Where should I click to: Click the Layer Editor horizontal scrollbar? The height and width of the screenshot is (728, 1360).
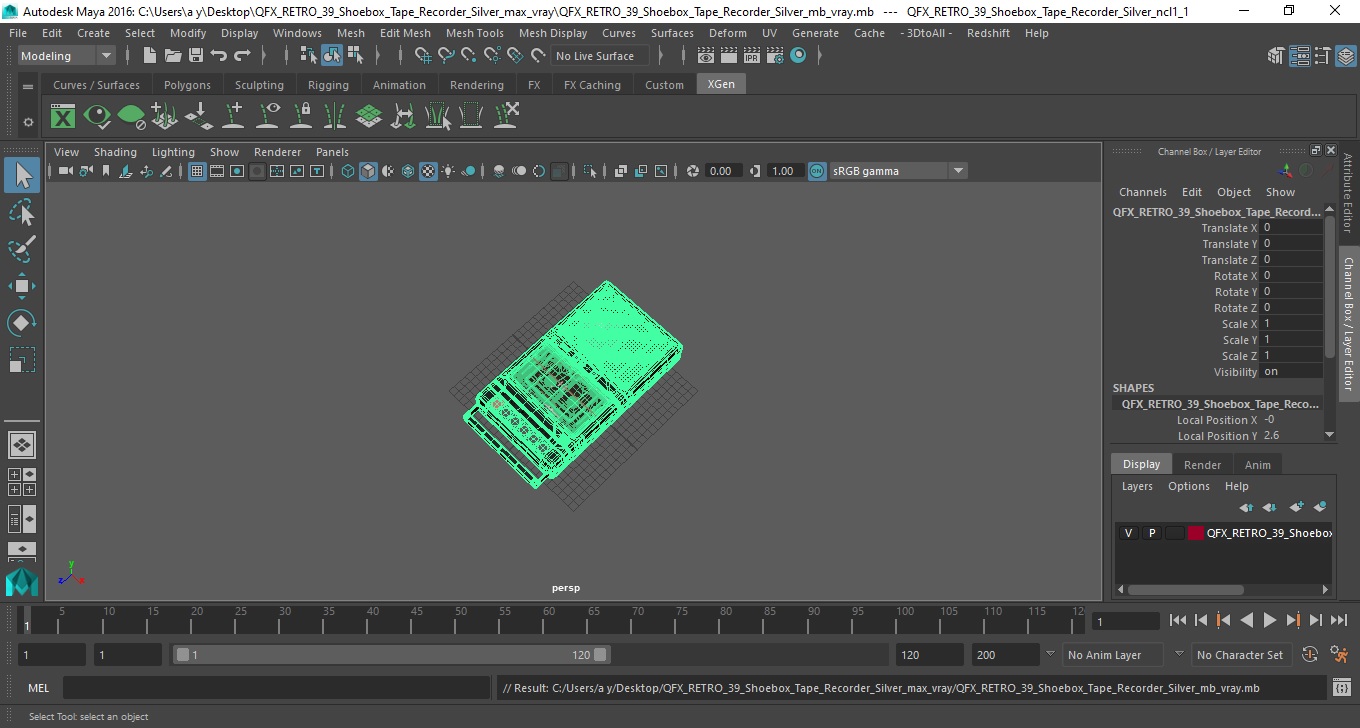point(1186,590)
